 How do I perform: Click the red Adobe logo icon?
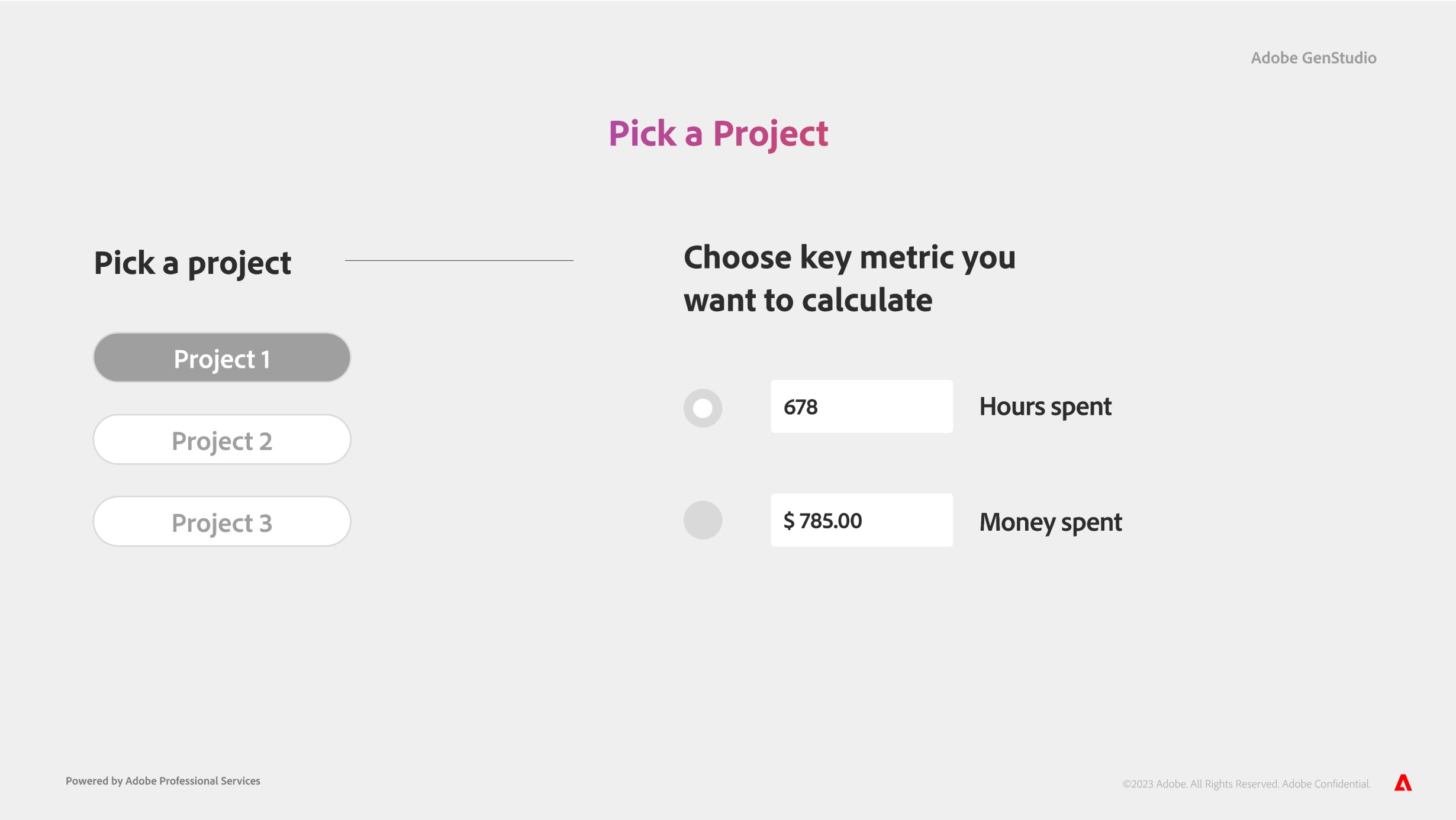(1403, 783)
